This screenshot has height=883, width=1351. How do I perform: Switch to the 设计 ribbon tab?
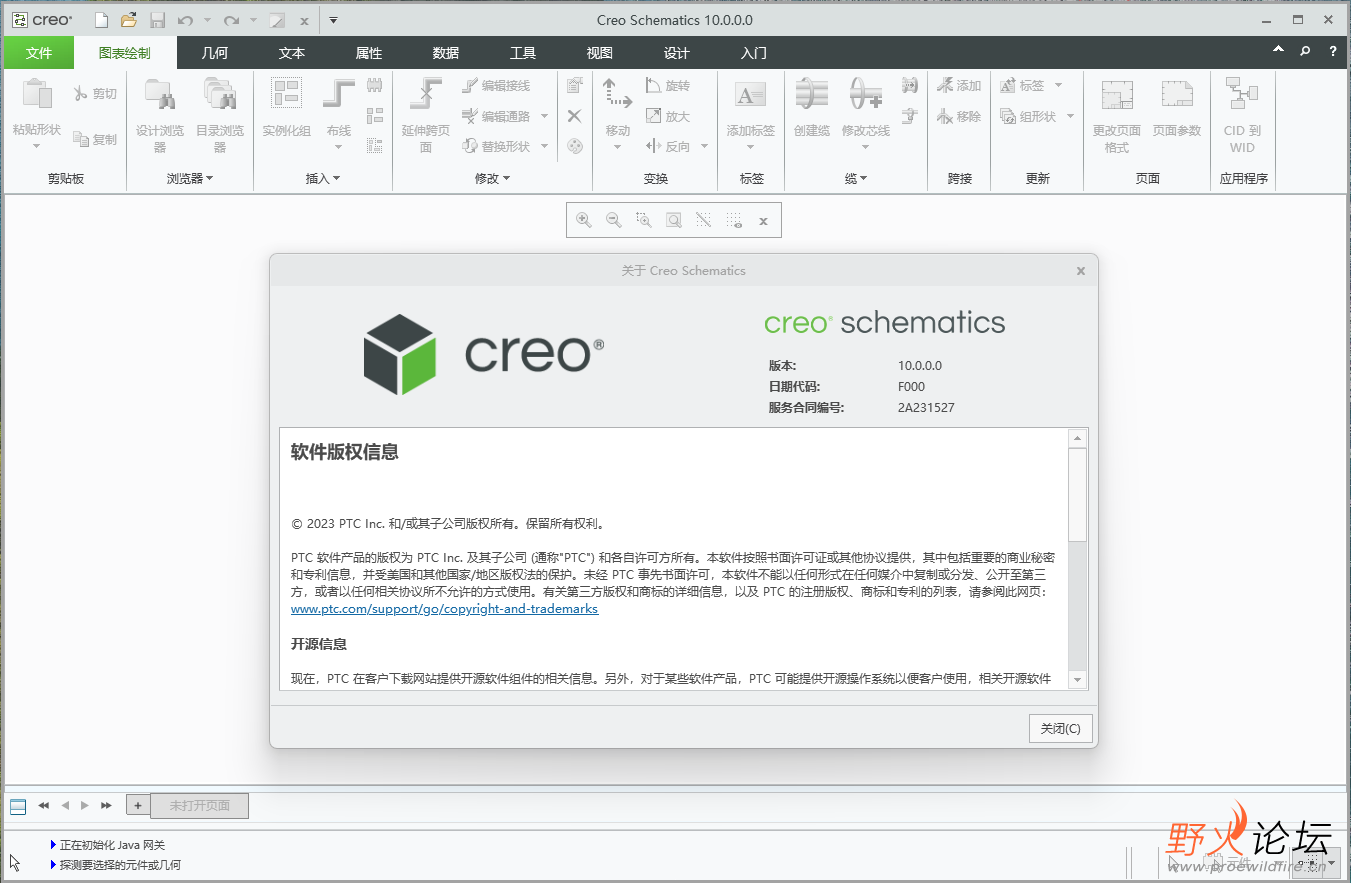[x=677, y=53]
